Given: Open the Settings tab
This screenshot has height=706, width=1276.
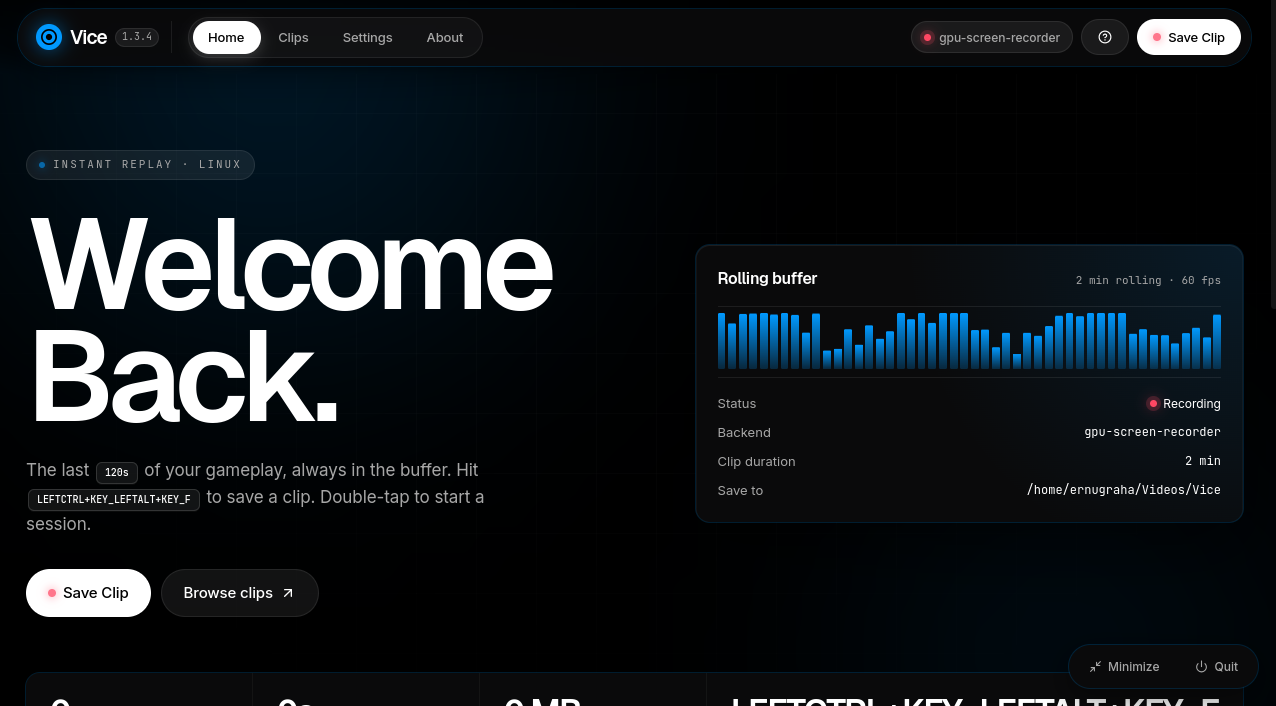Looking at the screenshot, I should pyautogui.click(x=367, y=38).
